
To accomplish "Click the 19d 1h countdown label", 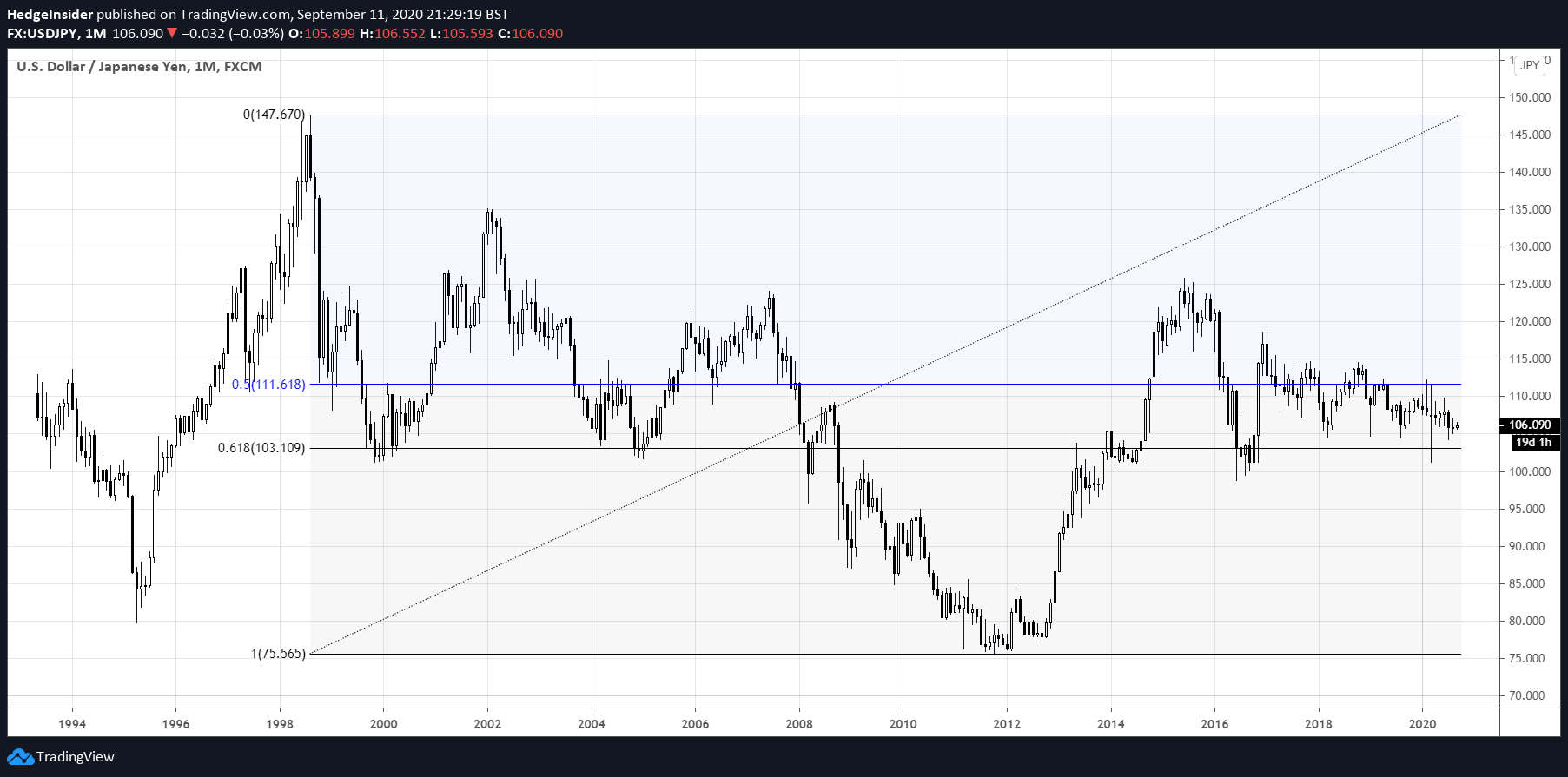I will pos(1535,443).
